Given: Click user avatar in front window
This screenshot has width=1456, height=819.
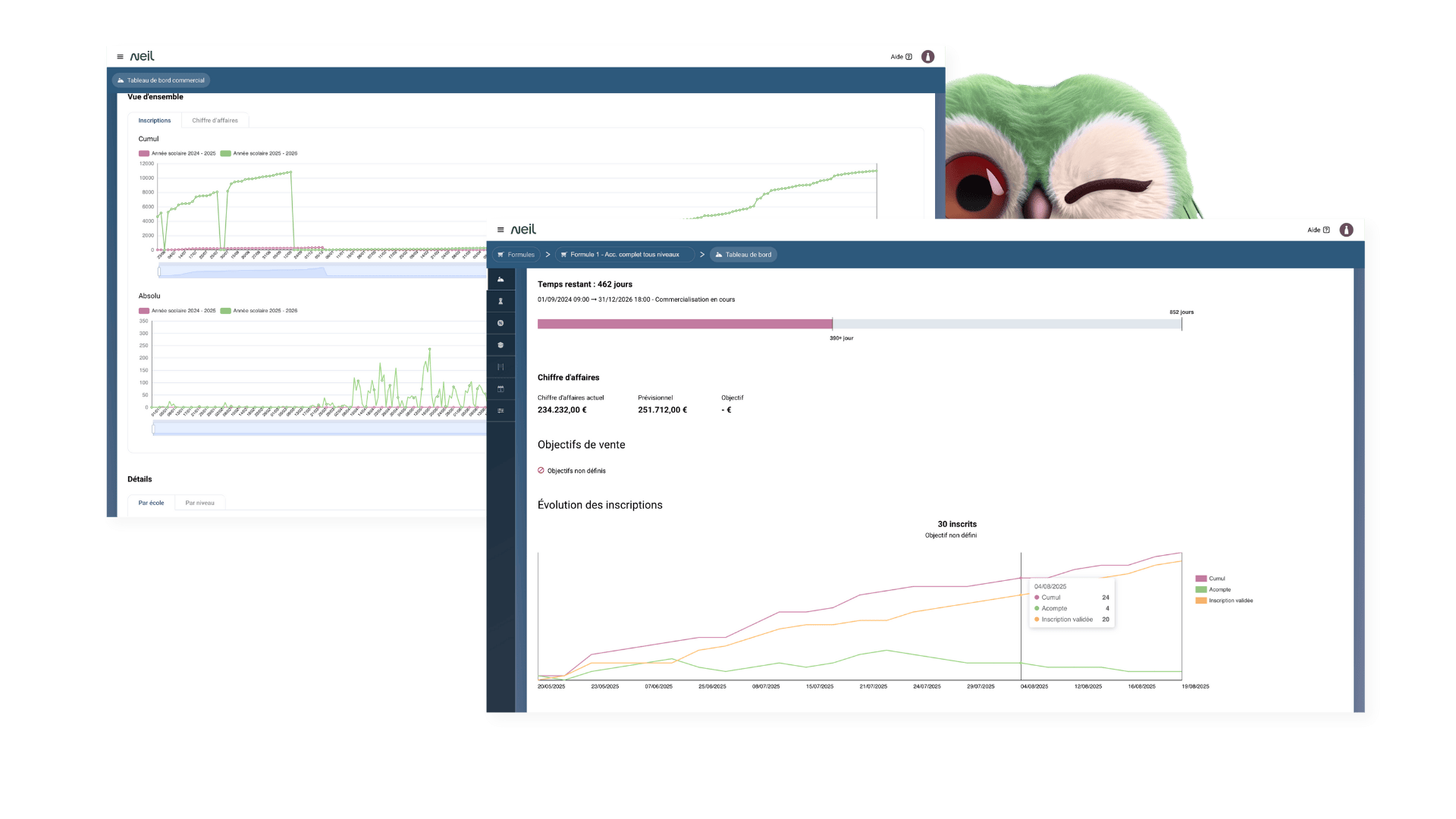Looking at the screenshot, I should 1346,230.
